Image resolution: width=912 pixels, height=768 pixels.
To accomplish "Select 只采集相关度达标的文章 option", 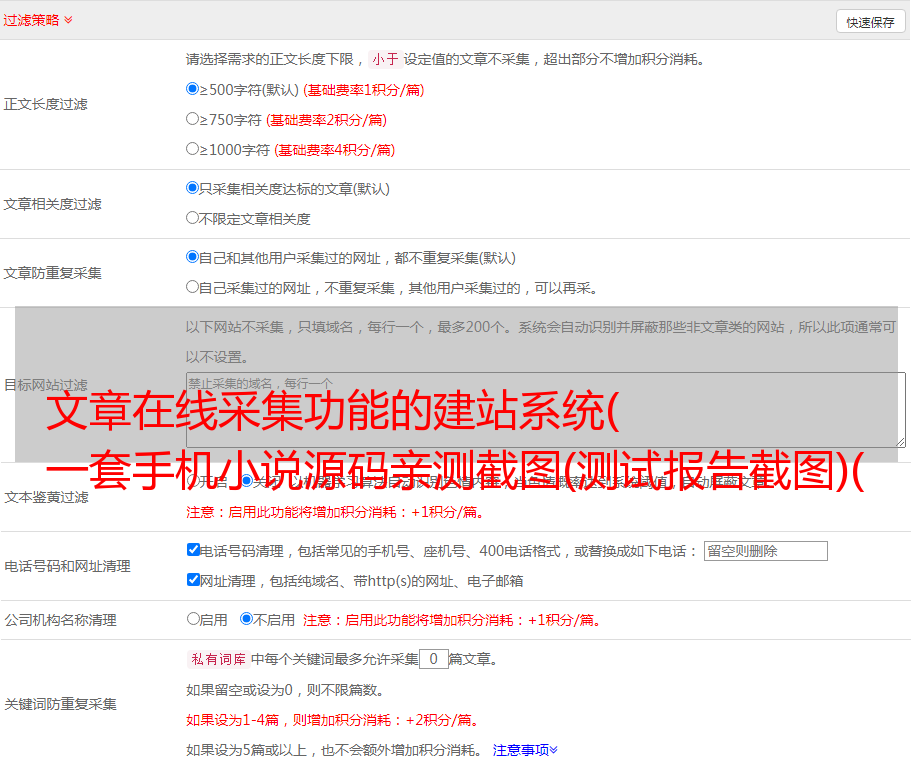I will pyautogui.click(x=193, y=188).
